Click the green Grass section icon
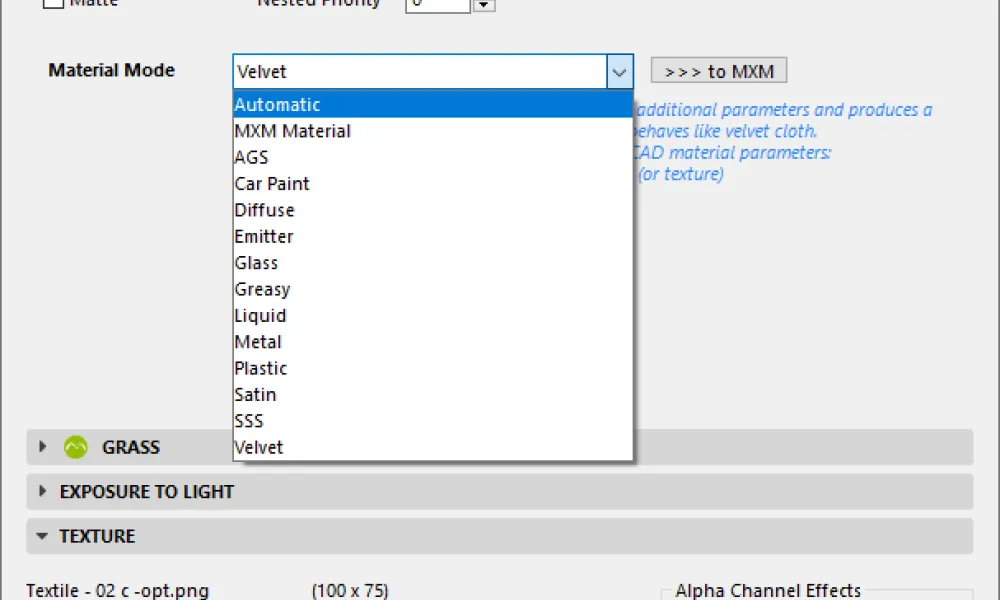This screenshot has height=600, width=1000. [76, 447]
